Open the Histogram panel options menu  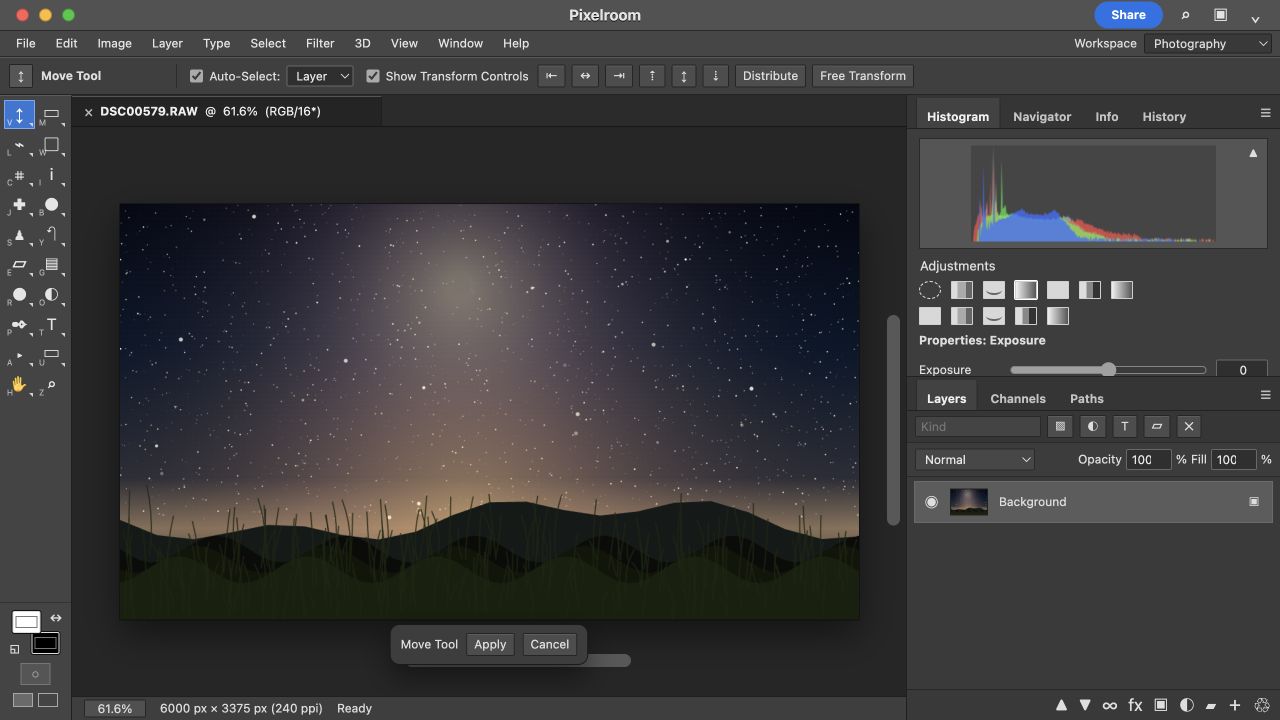click(1265, 113)
